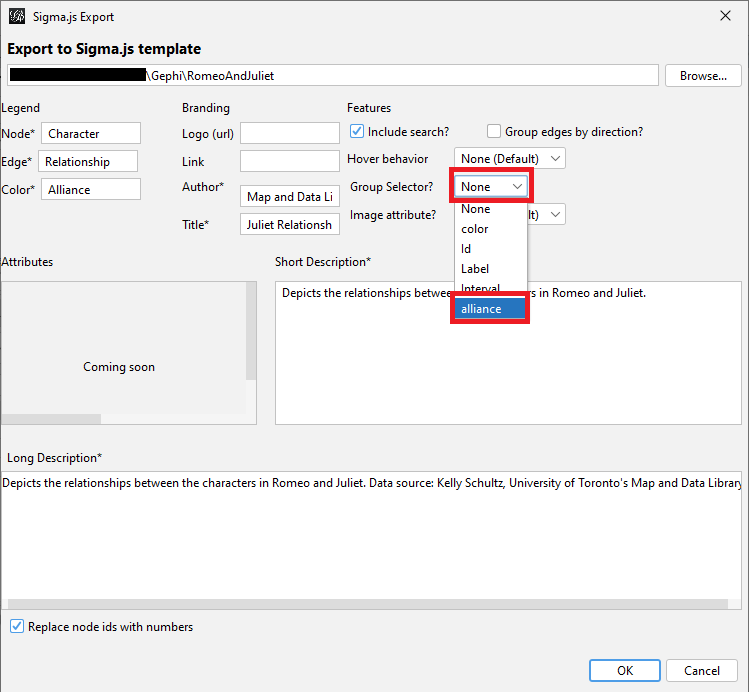This screenshot has height=692, width=749.
Task: Click the Short Description text area
Action: (x=508, y=352)
